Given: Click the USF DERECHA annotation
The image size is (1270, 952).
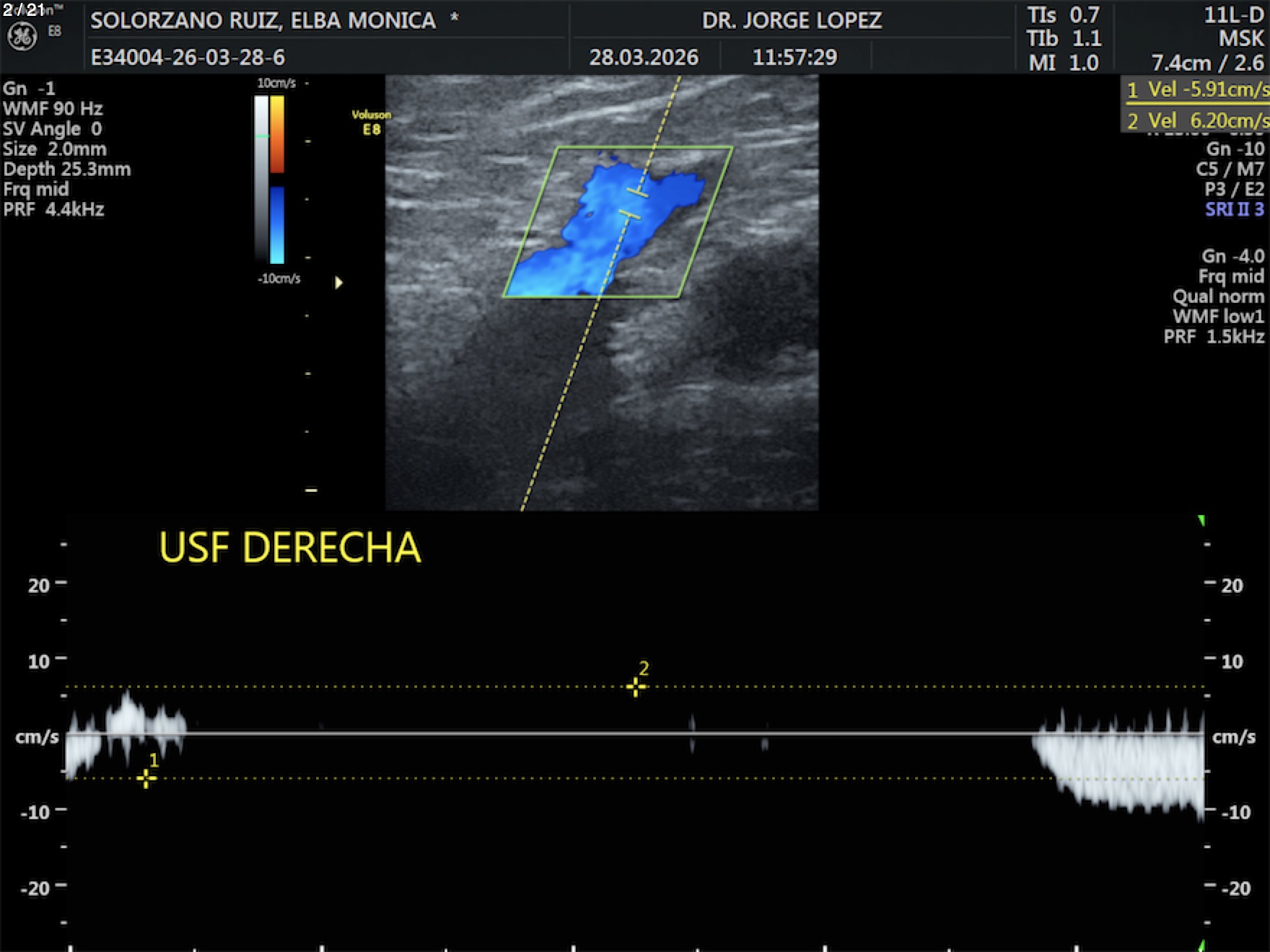Looking at the screenshot, I should (x=289, y=548).
